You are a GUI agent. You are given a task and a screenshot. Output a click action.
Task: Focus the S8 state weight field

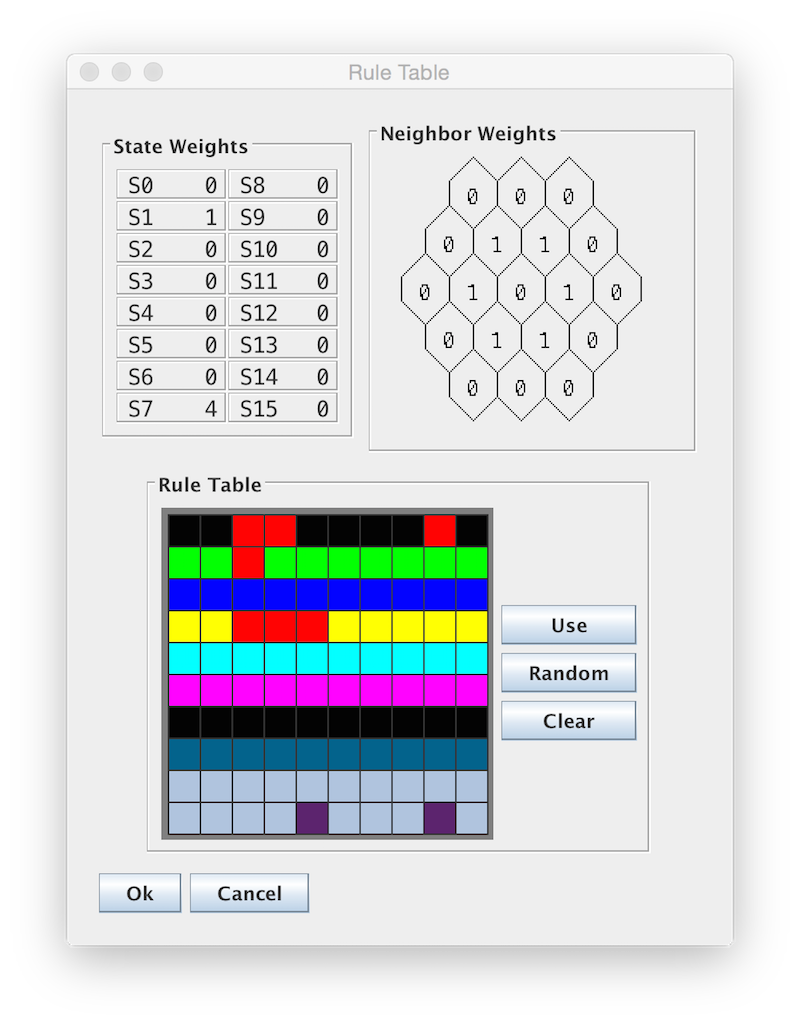point(283,184)
